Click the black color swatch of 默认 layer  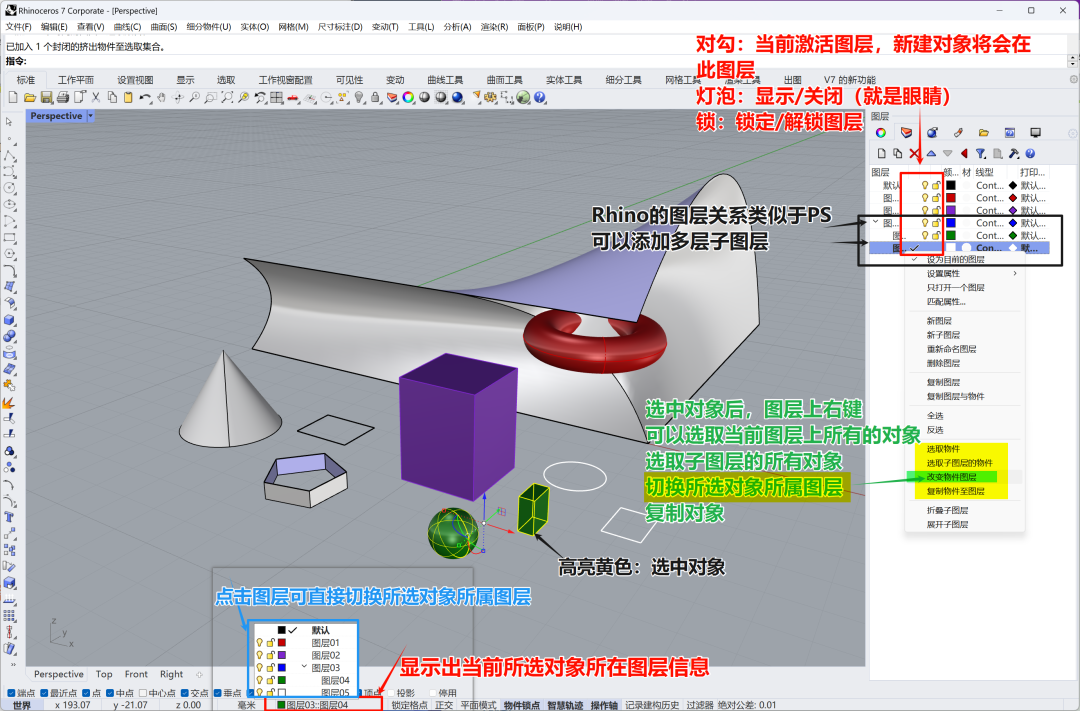(x=951, y=185)
